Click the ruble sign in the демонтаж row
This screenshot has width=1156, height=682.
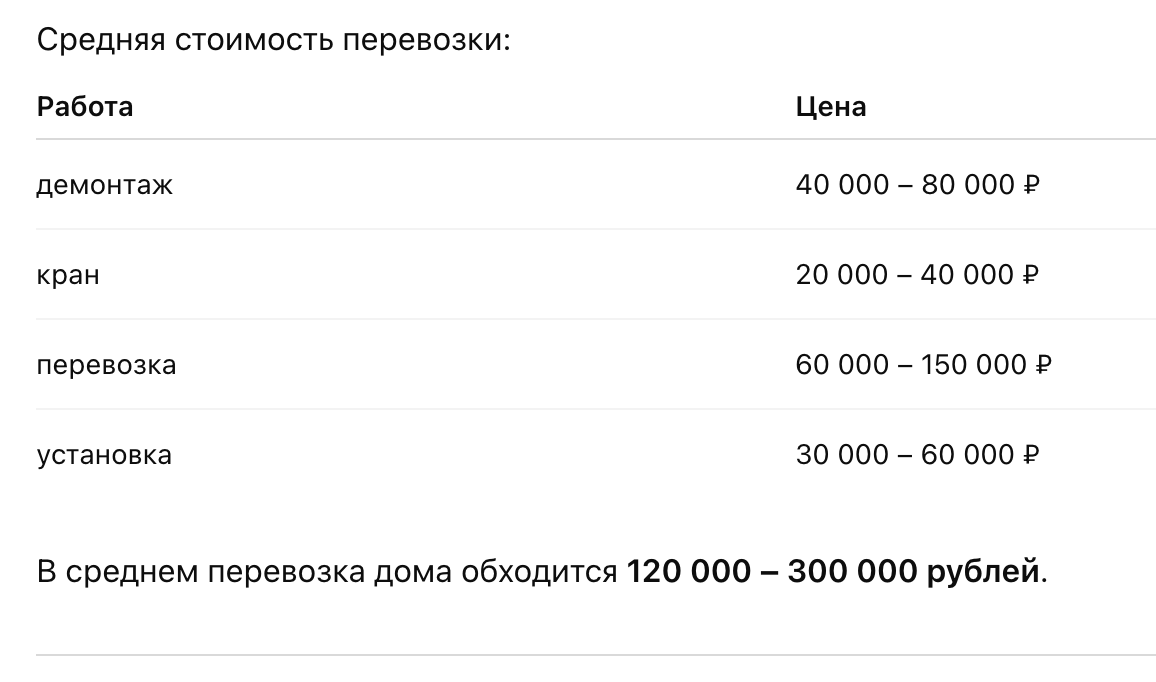pos(1032,185)
